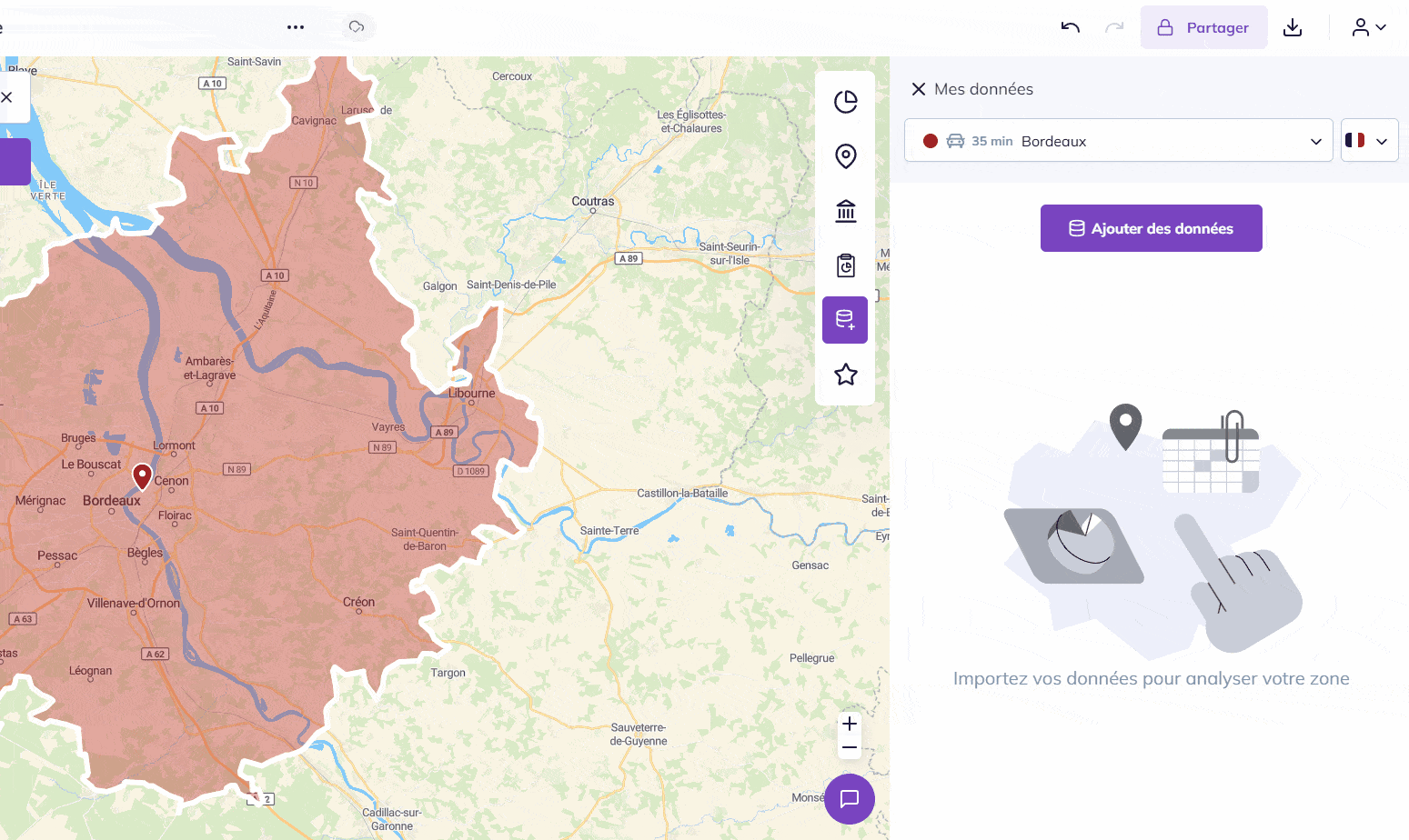The image size is (1409, 840).
Task: Open the user account menu
Action: click(1368, 28)
